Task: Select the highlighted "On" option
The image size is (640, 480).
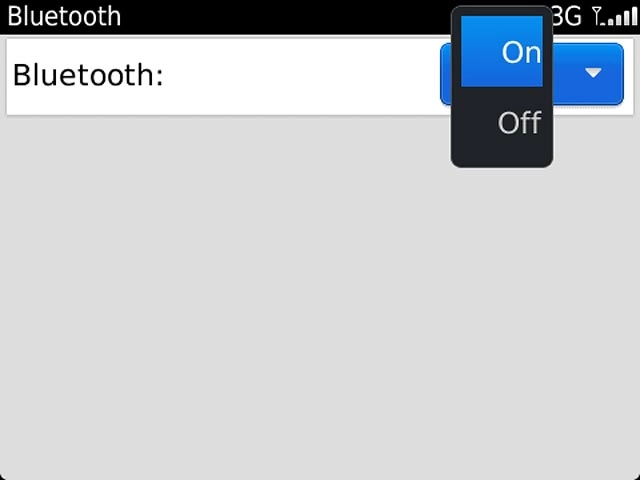Action: [x=502, y=51]
